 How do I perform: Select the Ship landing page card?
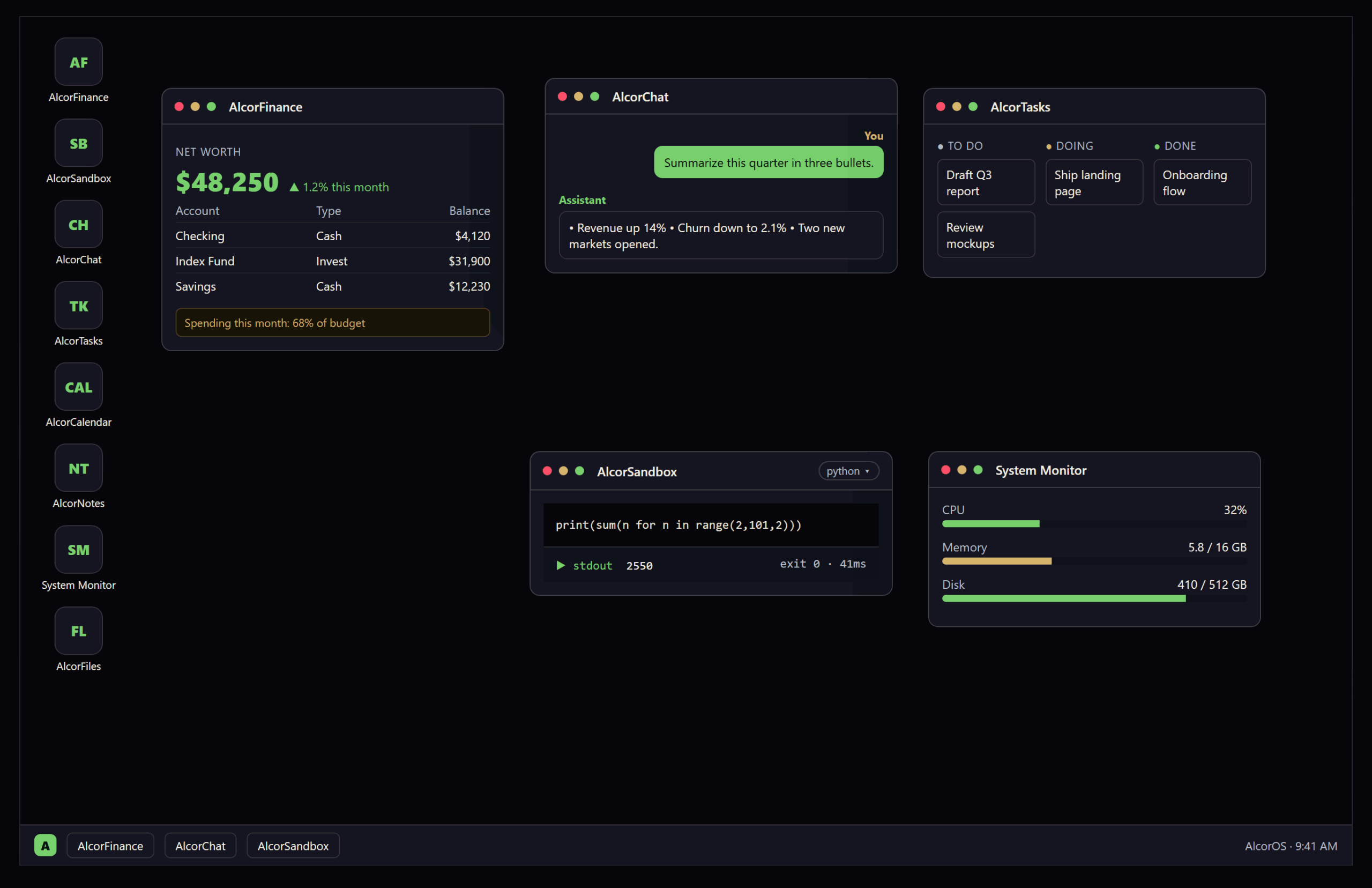1094,182
